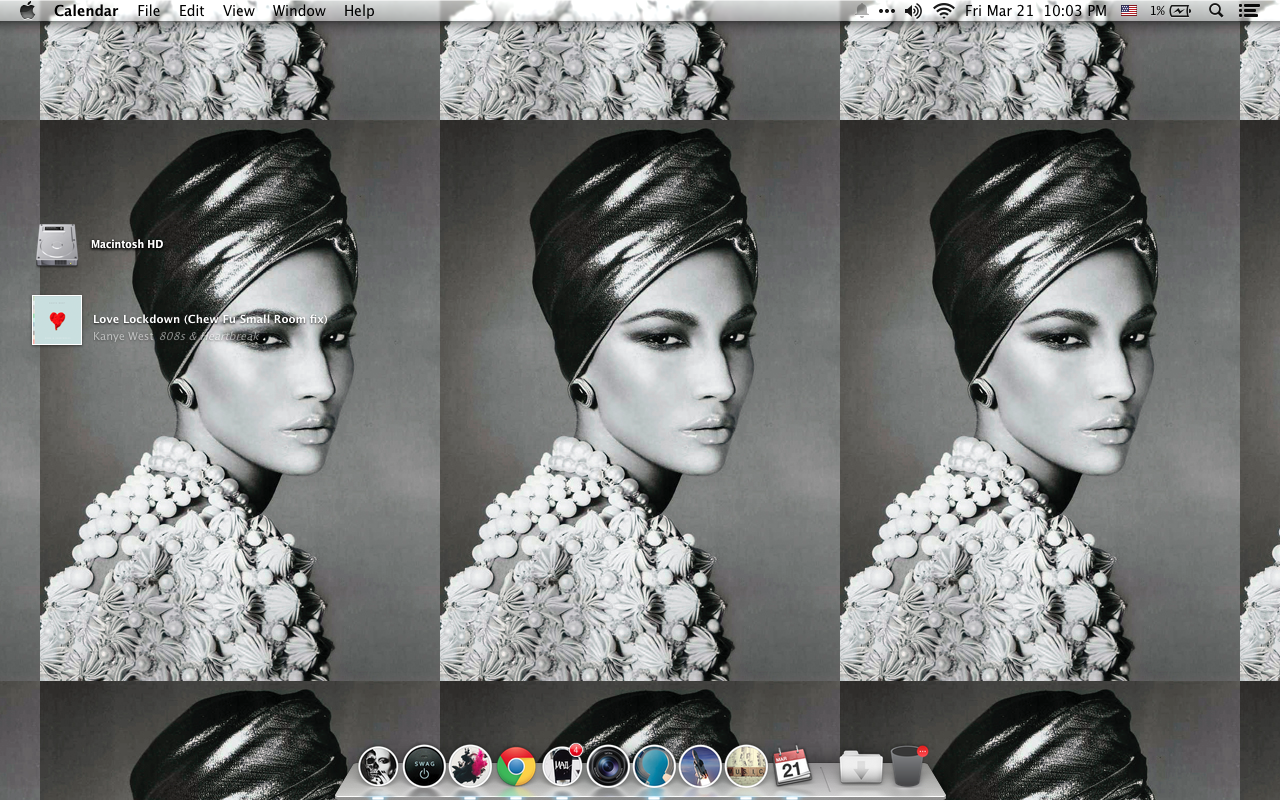The width and height of the screenshot is (1280, 800).
Task: Open the dock icon with red badge
Action: 562,767
